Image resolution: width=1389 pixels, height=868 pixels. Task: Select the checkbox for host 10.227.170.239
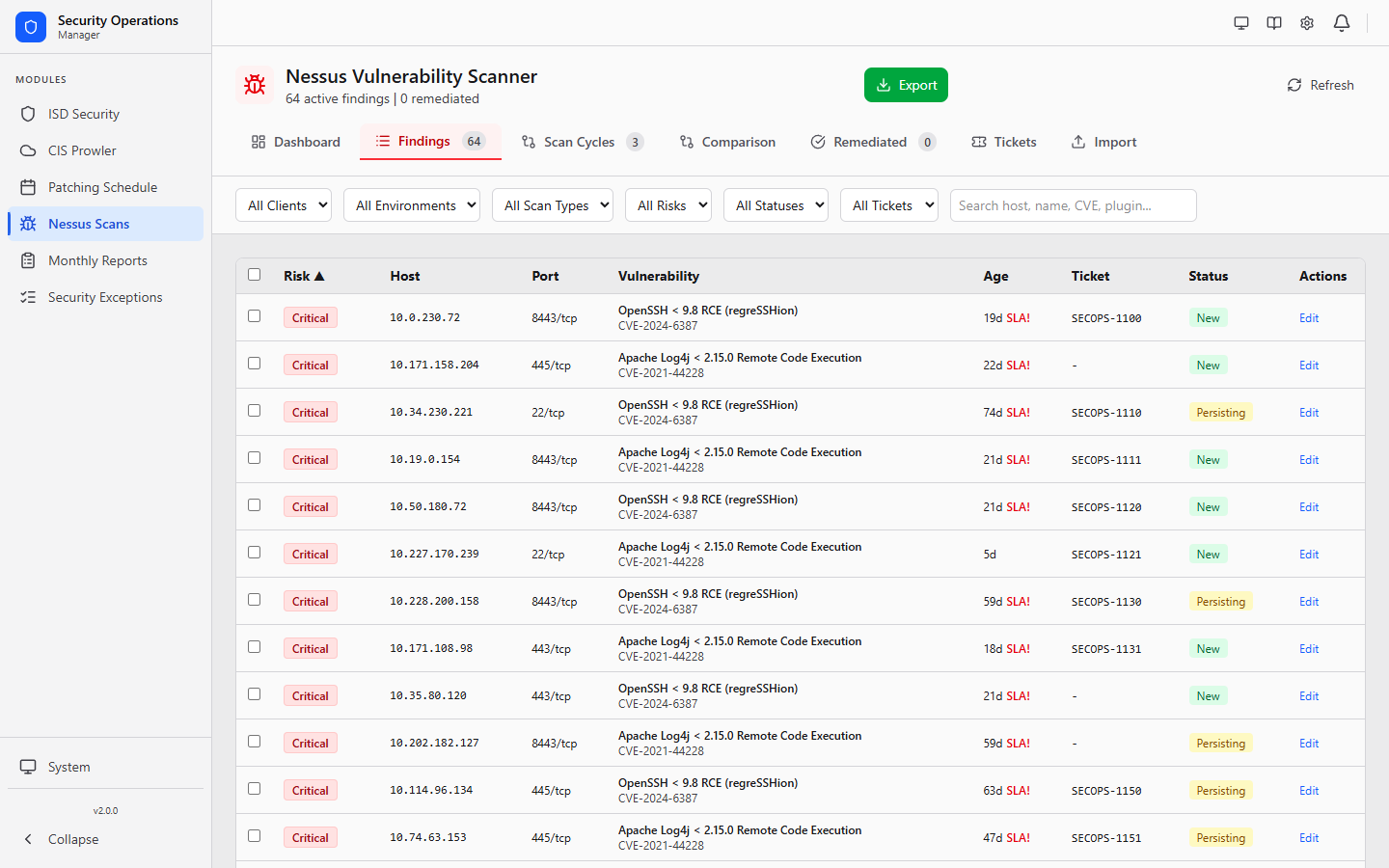(255, 553)
